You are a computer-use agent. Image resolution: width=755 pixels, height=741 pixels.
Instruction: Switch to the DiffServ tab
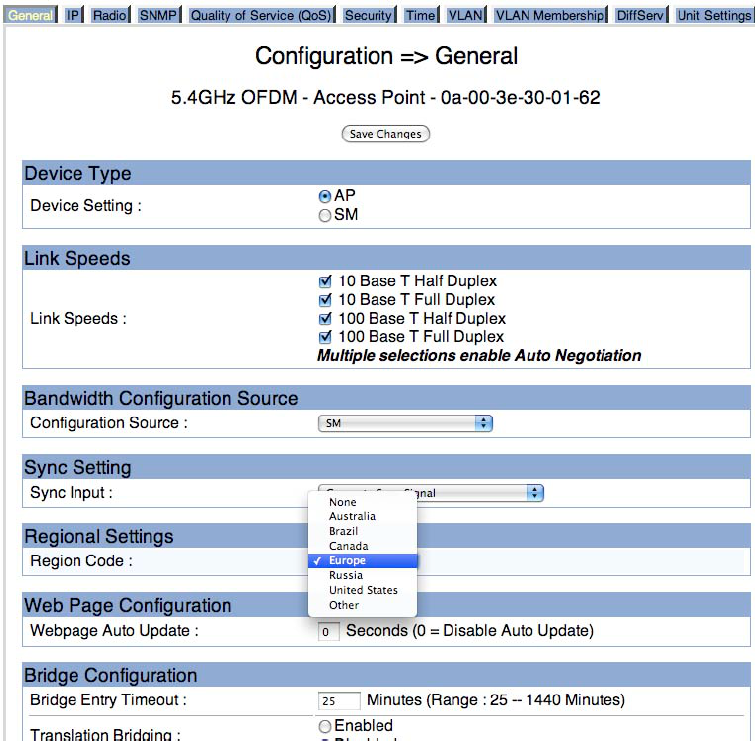[x=640, y=15]
